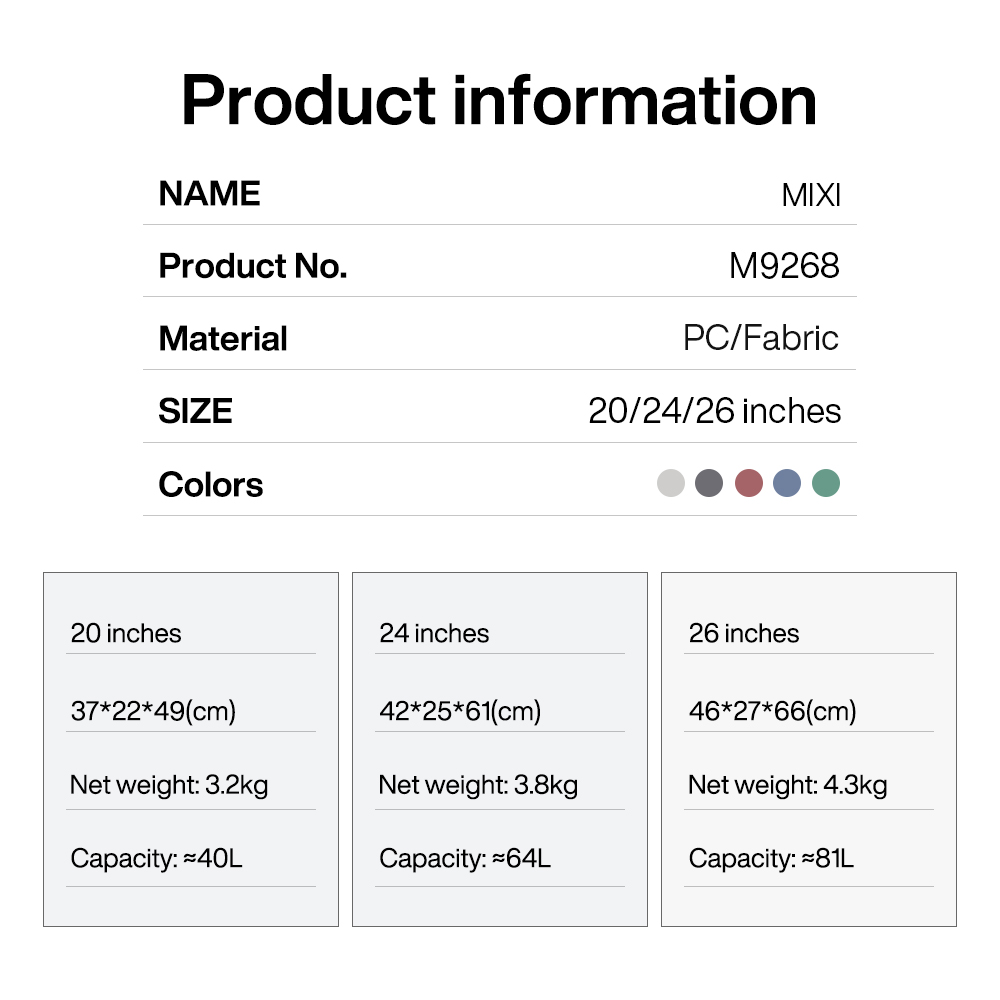Select the light gray color swatch
Screen dimensions: 1000x1000
[671, 483]
